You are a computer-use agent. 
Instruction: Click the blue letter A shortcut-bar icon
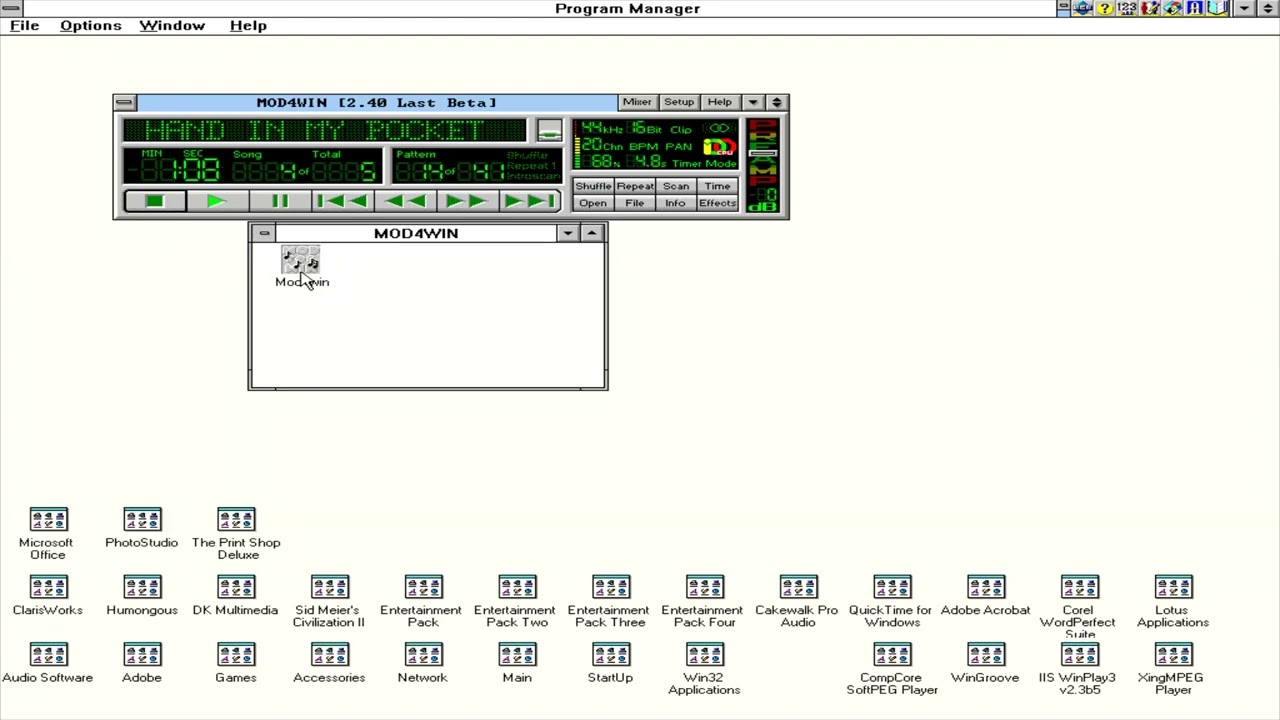(x=1194, y=8)
